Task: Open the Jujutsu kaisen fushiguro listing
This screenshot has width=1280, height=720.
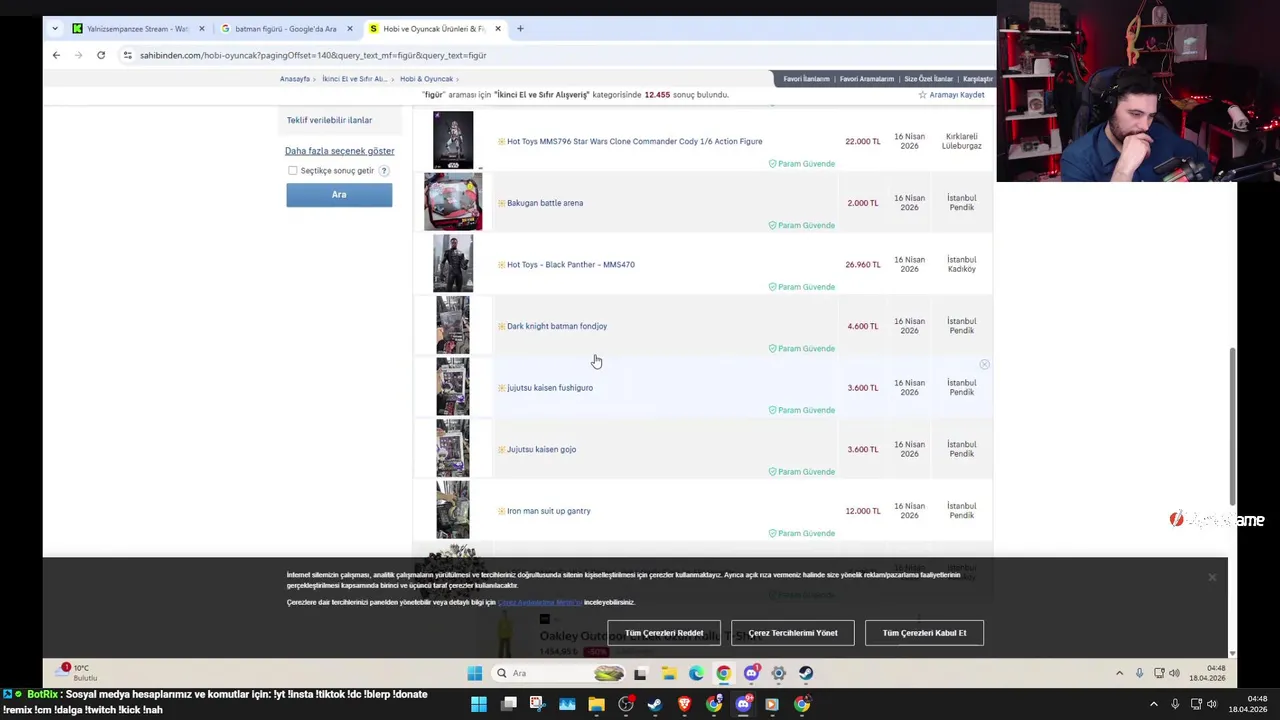Action: pos(549,388)
